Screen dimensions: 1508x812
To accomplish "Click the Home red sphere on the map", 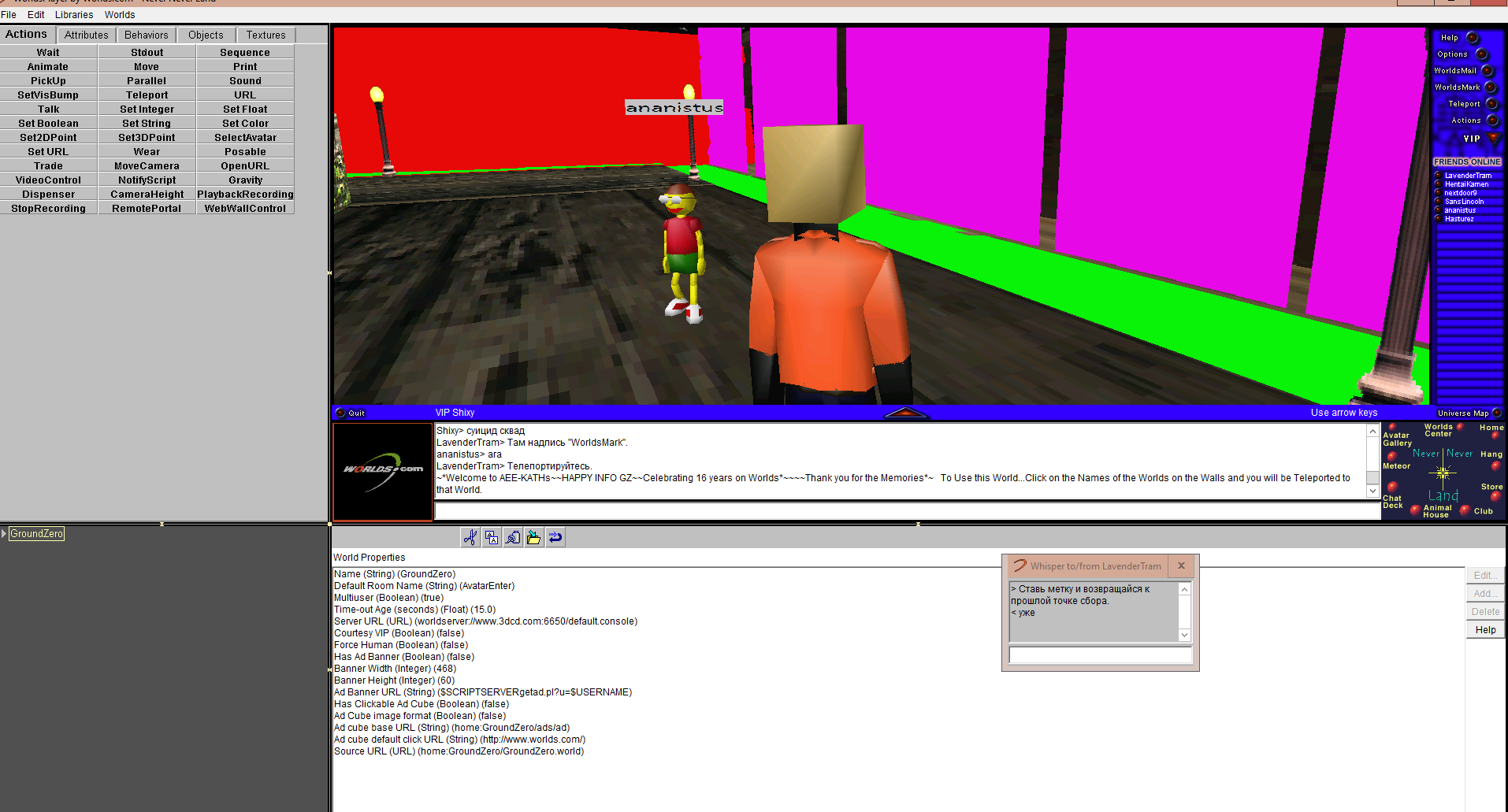I will pos(1495,436).
